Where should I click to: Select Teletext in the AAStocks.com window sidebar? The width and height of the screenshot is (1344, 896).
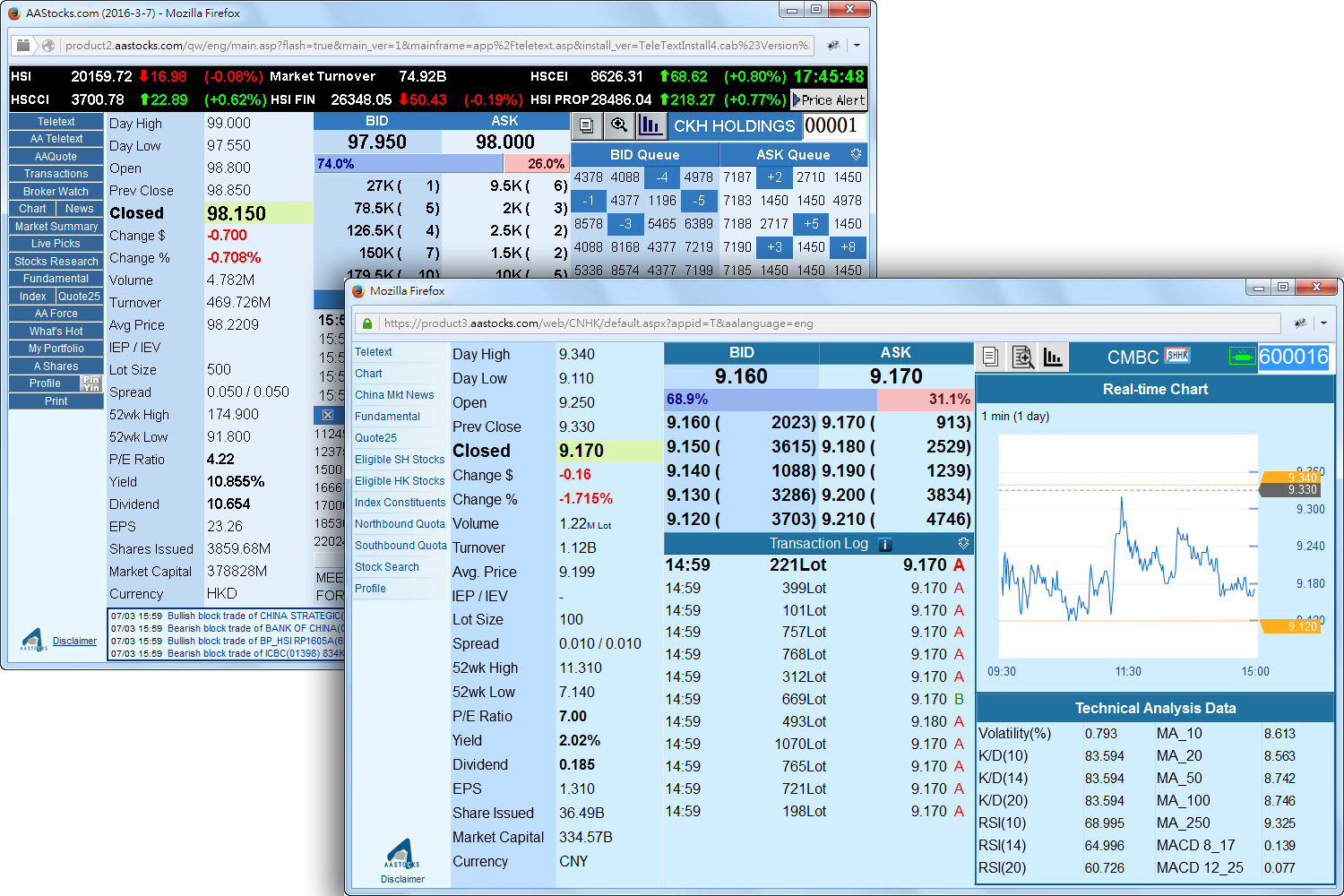56,122
